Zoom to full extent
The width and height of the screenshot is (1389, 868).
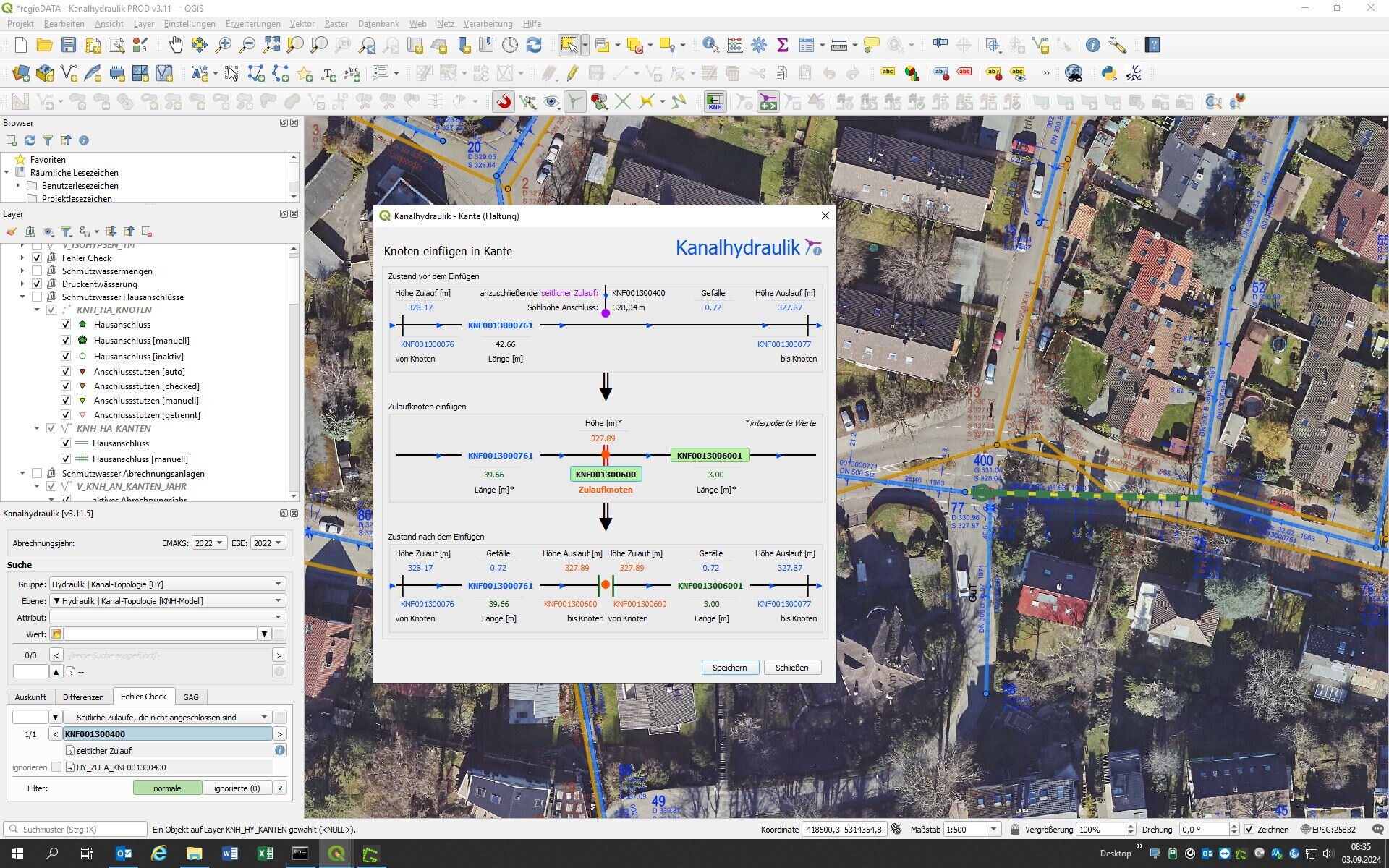tap(271, 45)
